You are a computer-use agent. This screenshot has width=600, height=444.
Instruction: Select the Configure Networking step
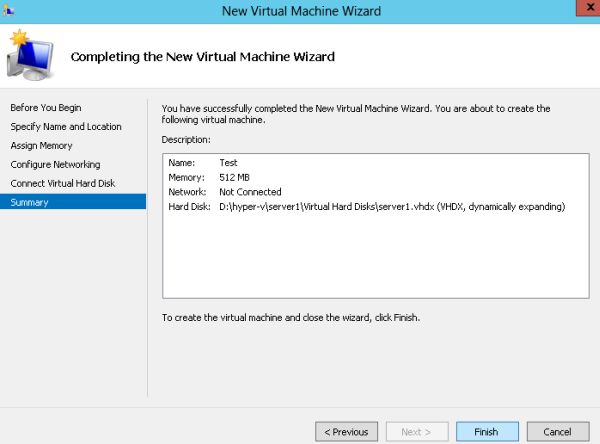(x=55, y=165)
